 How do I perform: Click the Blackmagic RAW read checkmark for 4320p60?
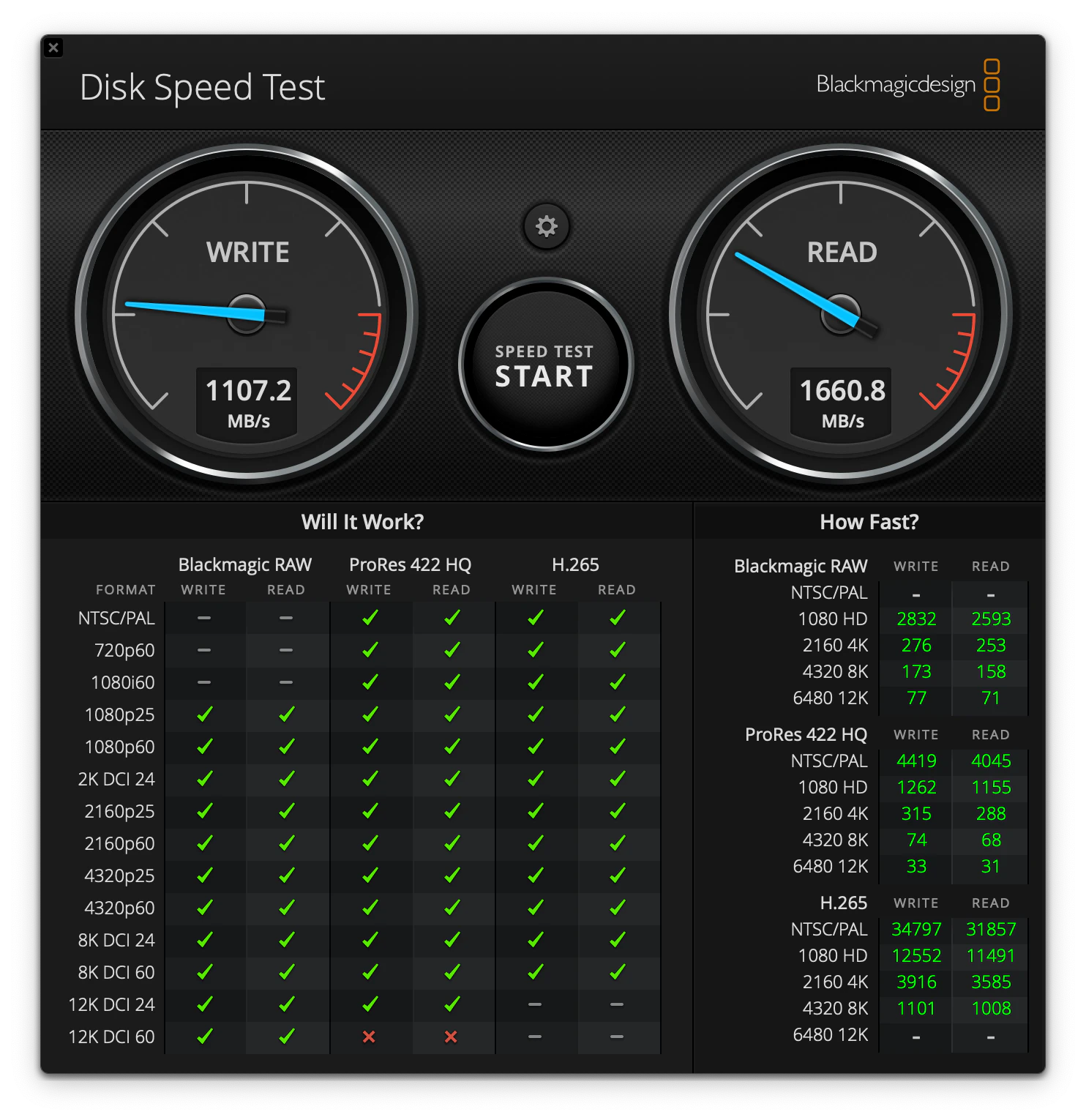(287, 908)
